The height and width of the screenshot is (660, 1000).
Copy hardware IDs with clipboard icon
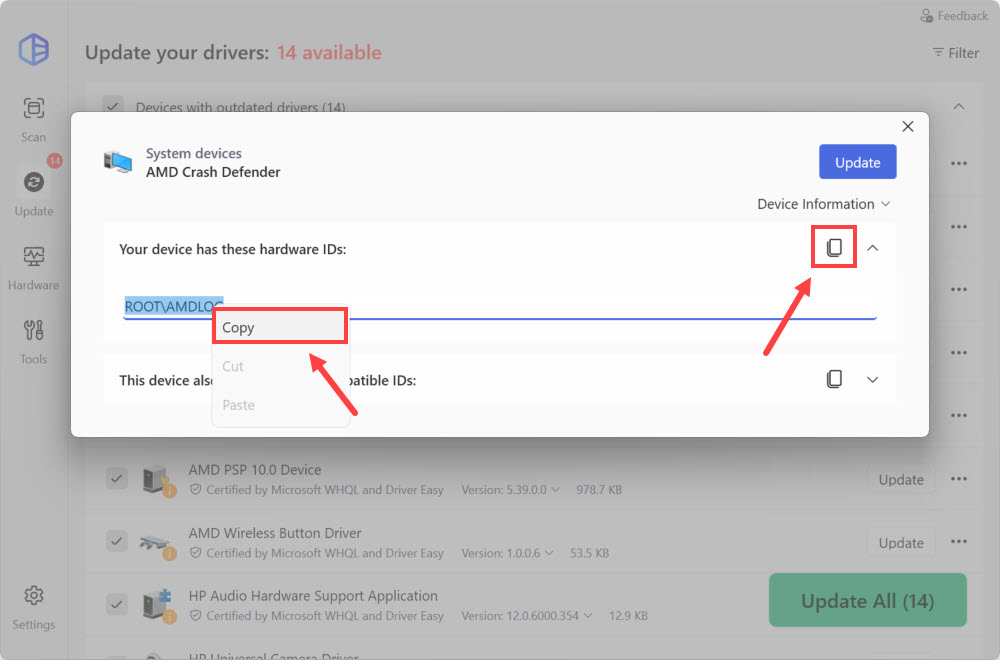pos(834,248)
